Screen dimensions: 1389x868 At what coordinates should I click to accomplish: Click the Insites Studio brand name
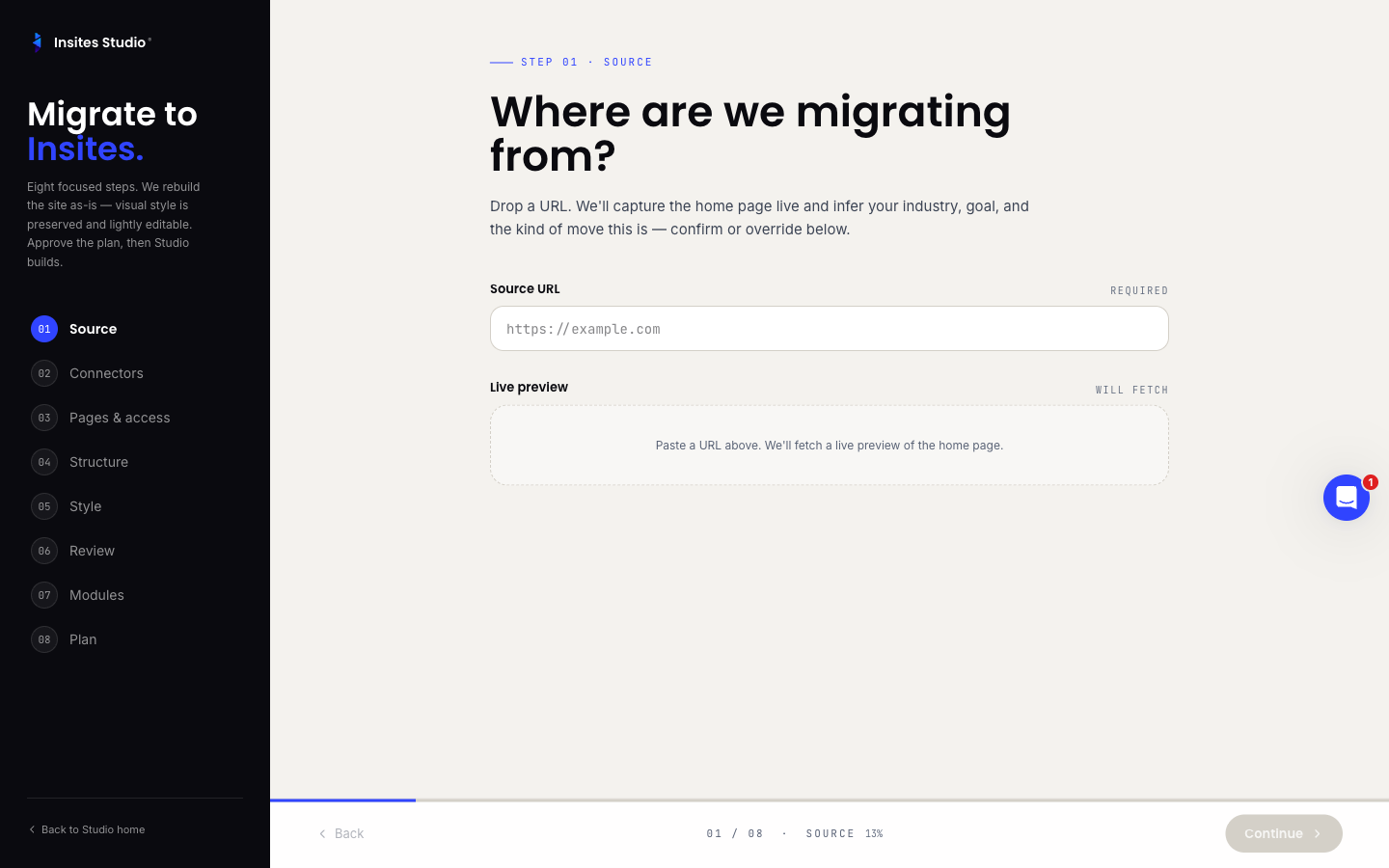[x=100, y=42]
